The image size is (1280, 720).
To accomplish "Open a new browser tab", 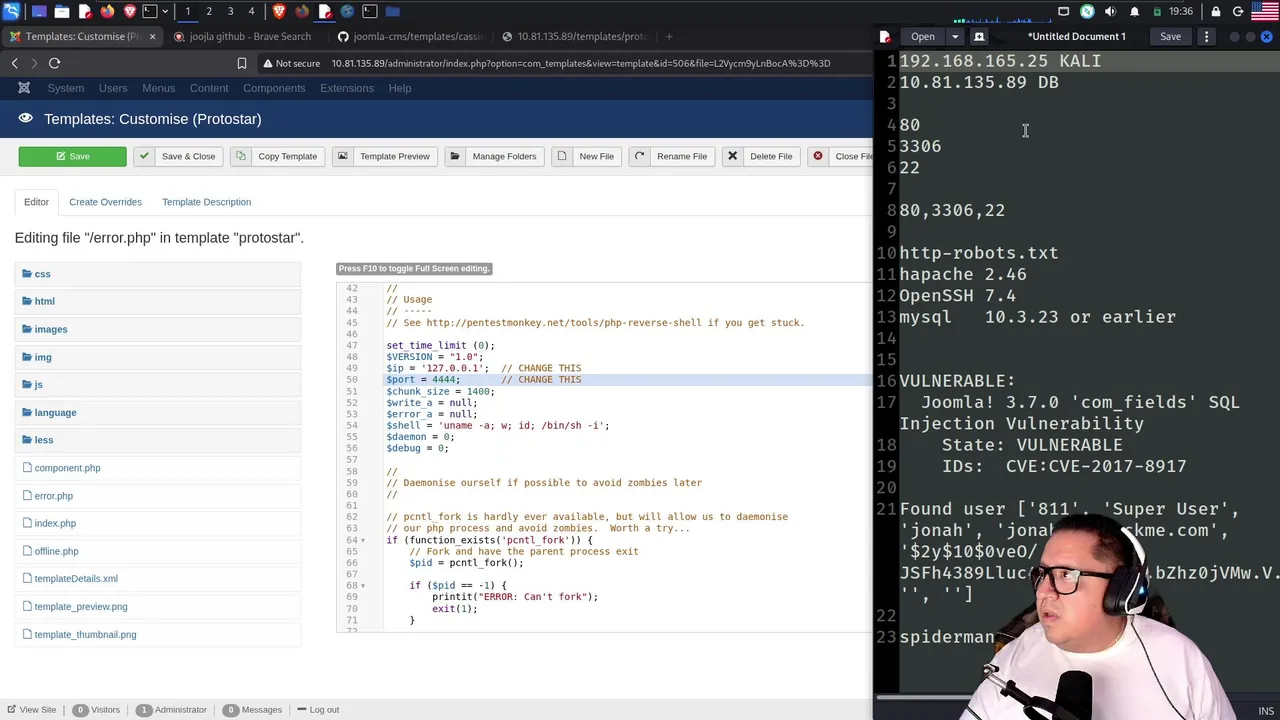I will tap(669, 36).
